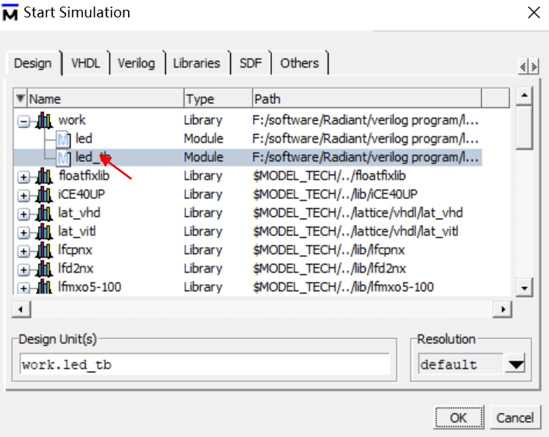Confirm with the OK button
Viewport: 549px width, 437px height.
[x=458, y=418]
